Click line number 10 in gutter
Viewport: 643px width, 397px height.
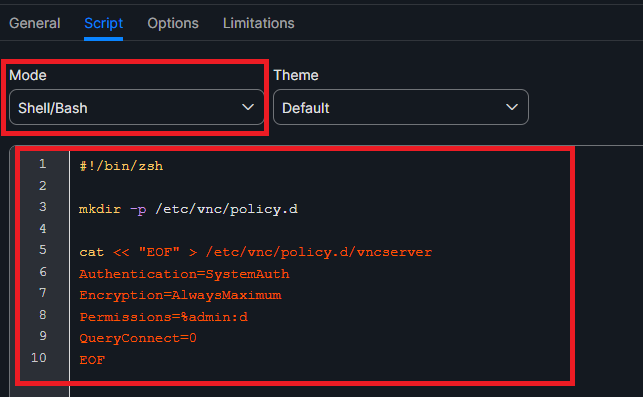tap(39, 358)
